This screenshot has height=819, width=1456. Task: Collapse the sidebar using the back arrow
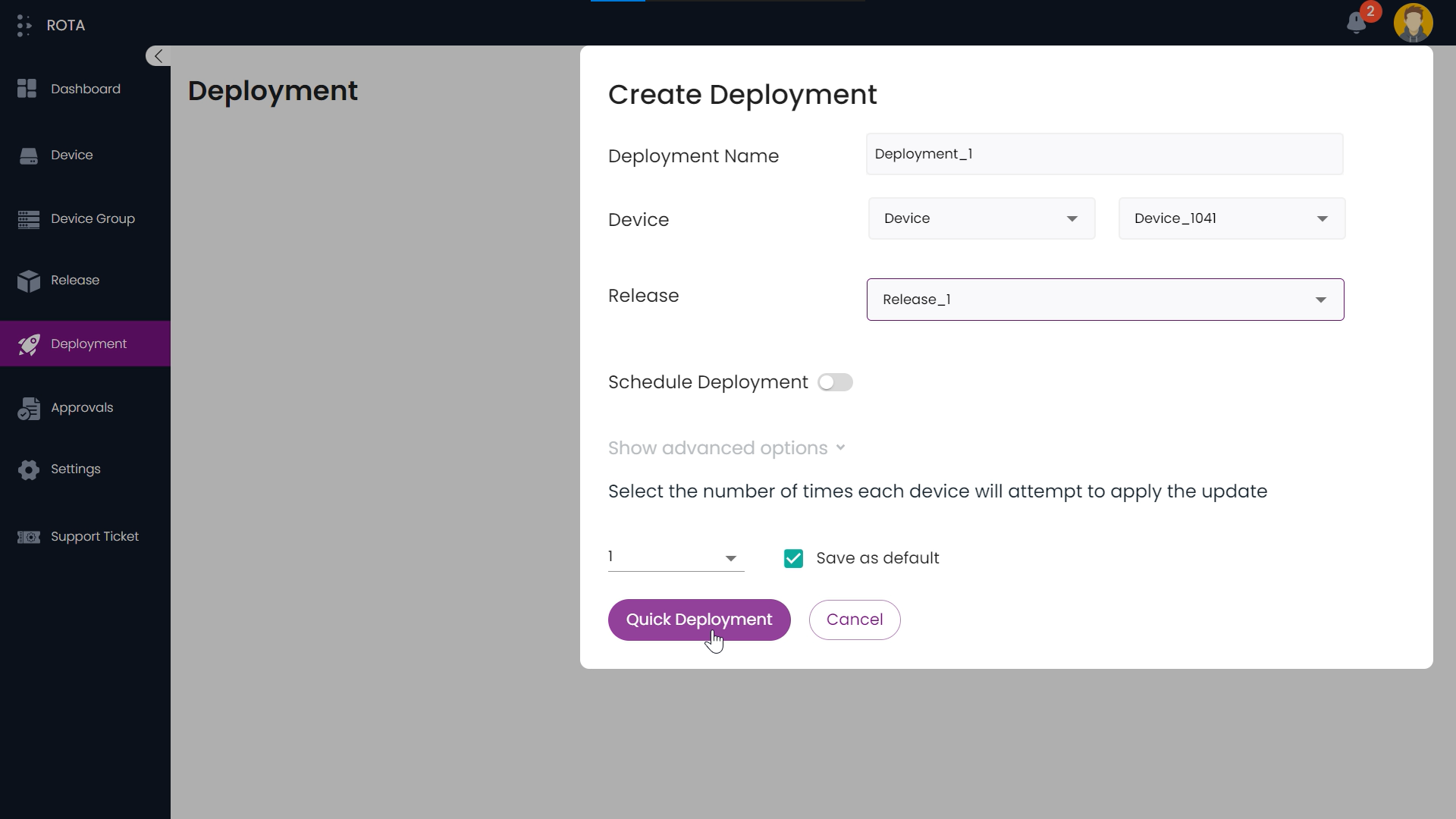pos(157,55)
